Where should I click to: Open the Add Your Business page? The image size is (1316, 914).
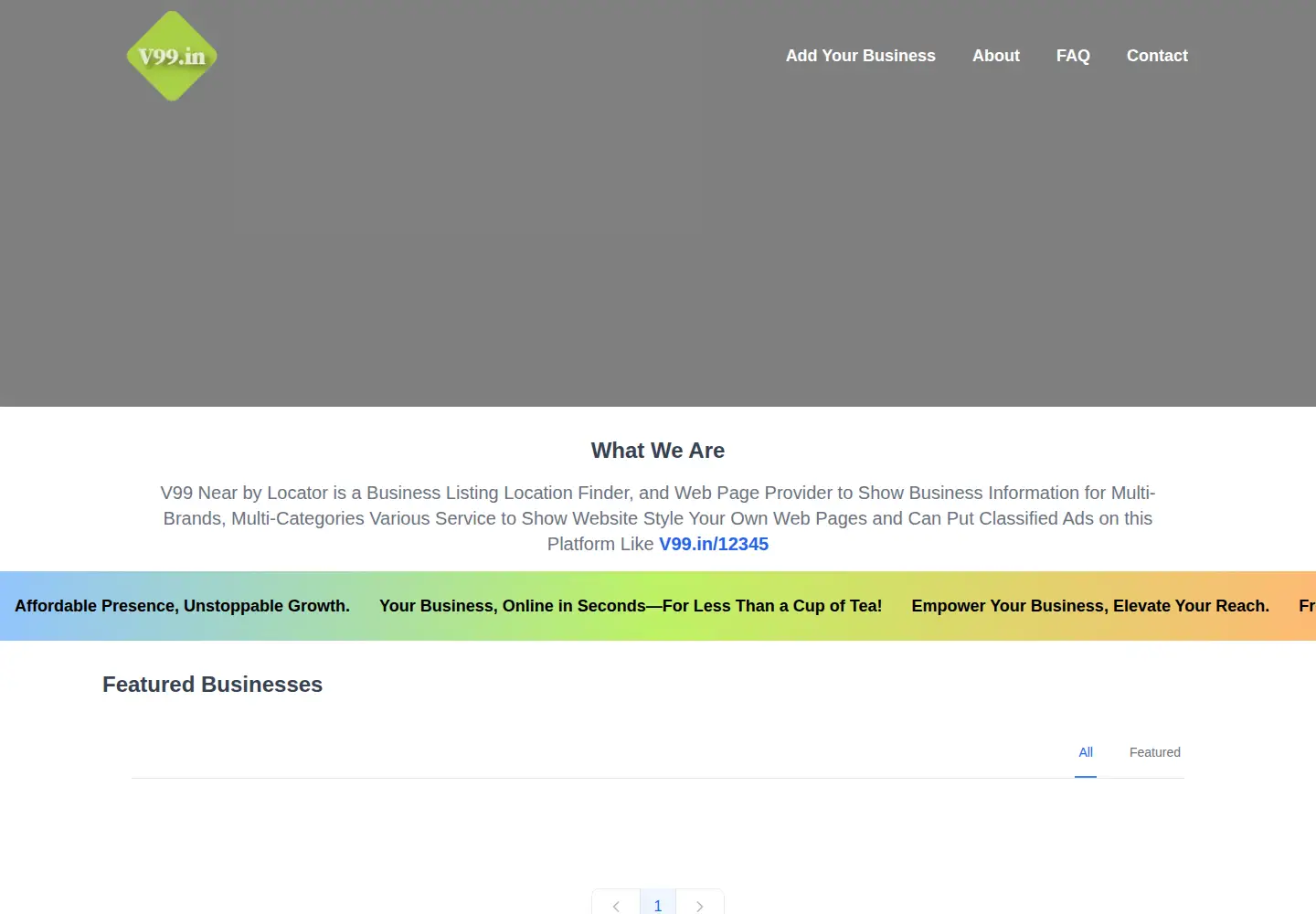860,56
